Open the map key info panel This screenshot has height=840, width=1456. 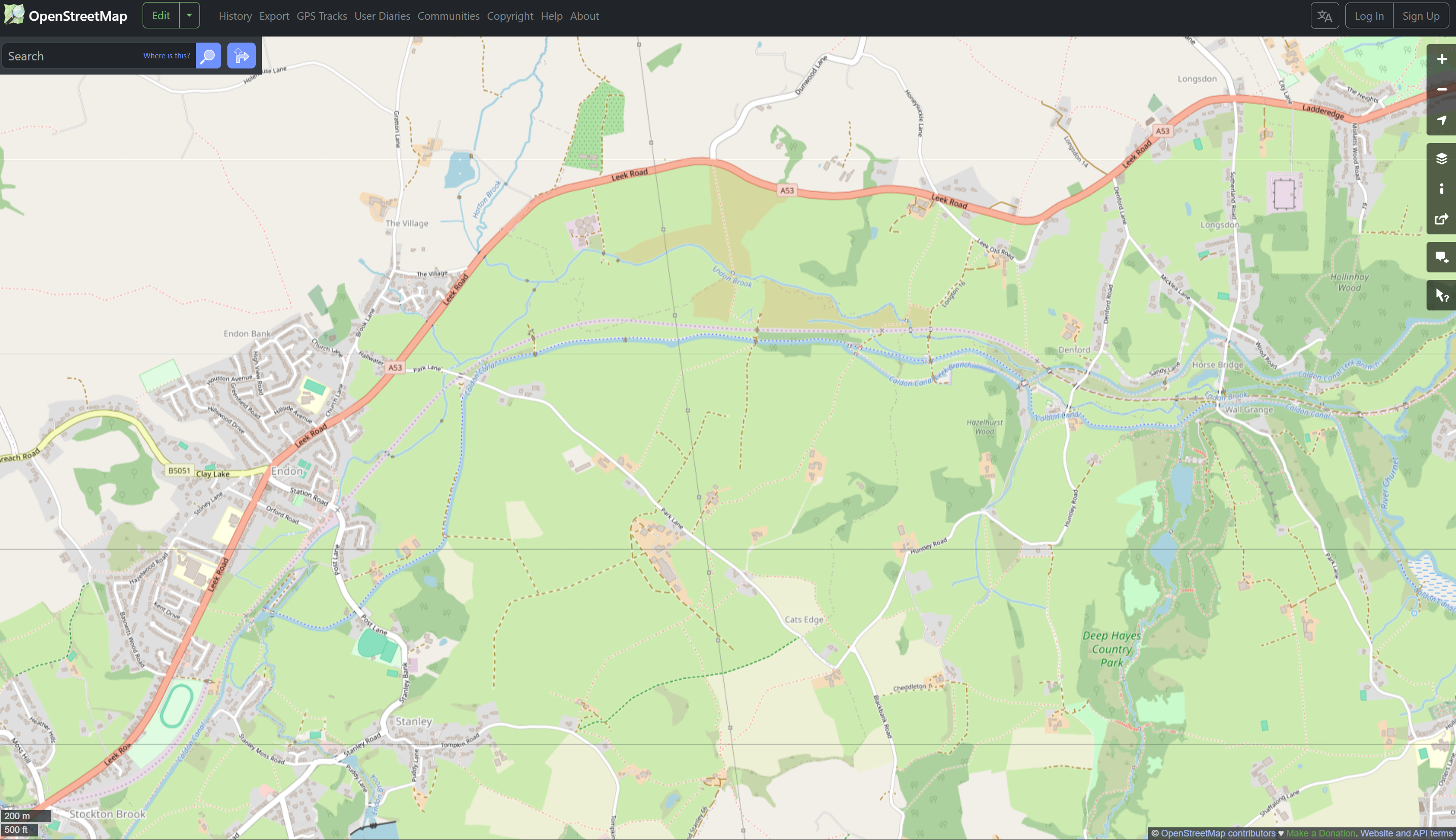[x=1441, y=189]
